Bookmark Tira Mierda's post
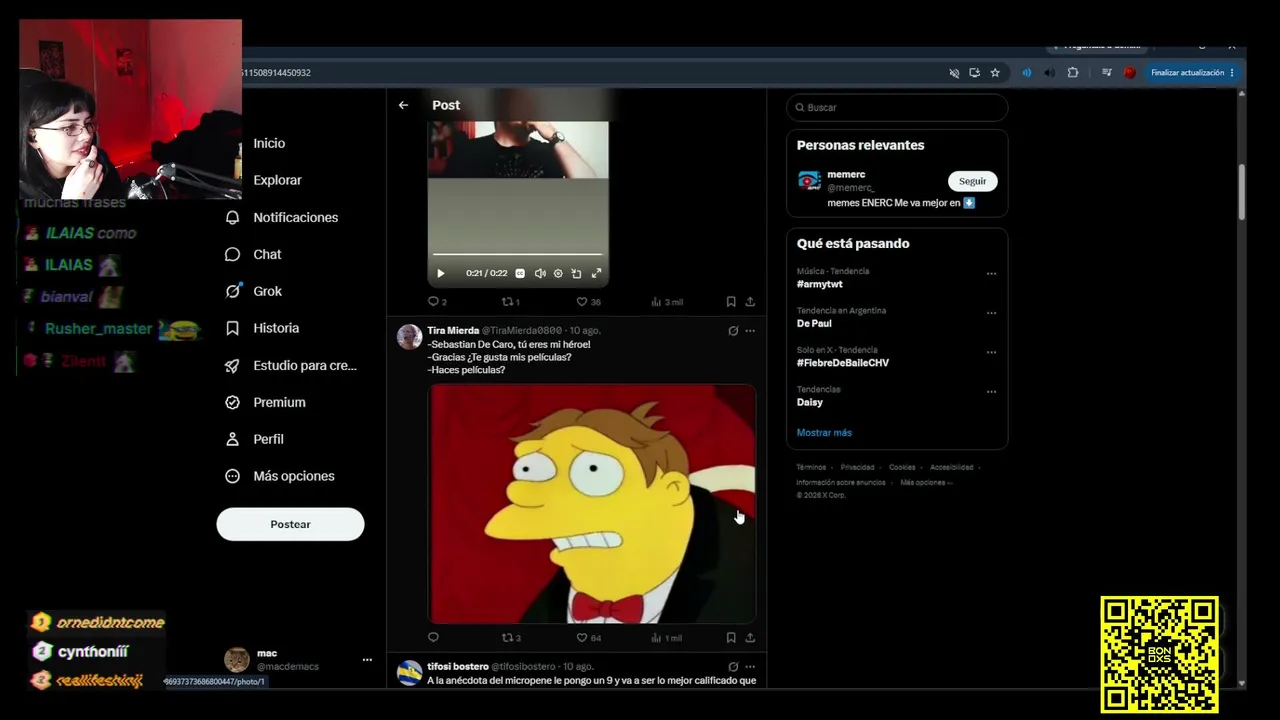 (731, 637)
